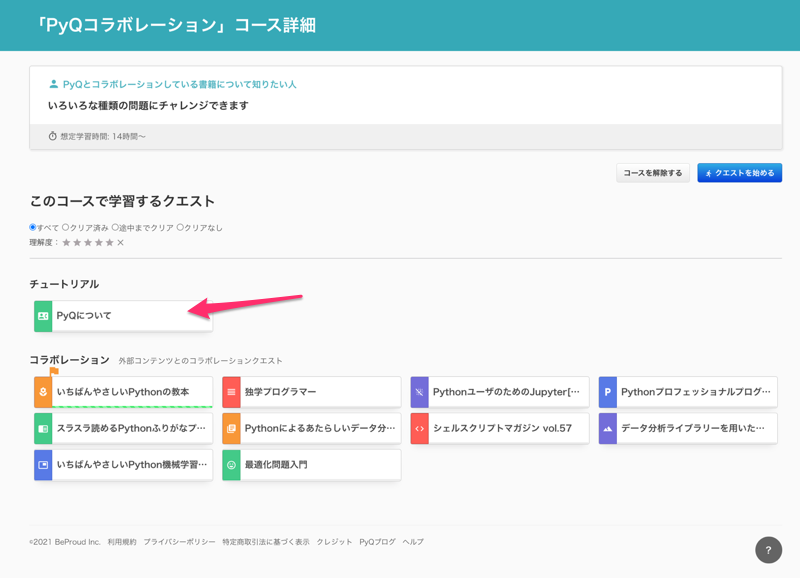Click the smiley icon for 最適化問題入門

[x=231, y=465]
